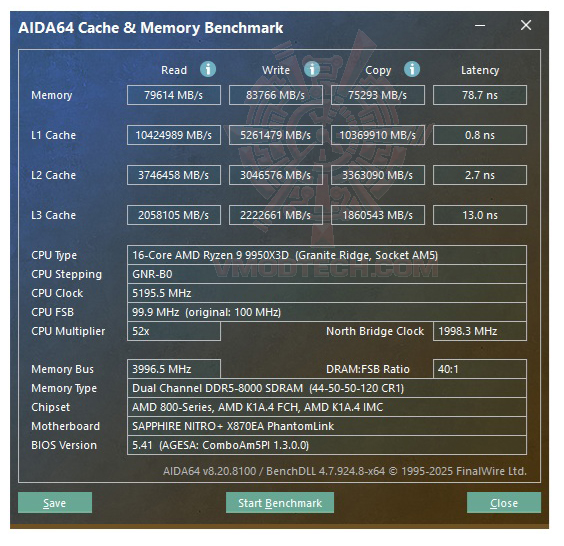Screen dimensions: 564x546
Task: Start Benchmark run
Action: (280, 502)
